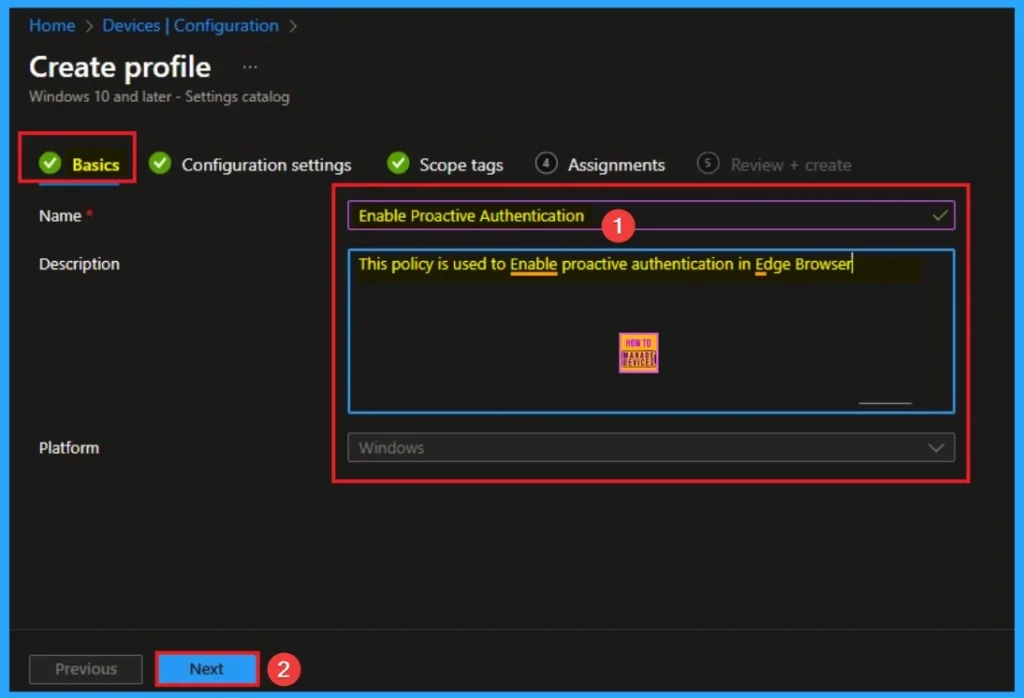Screen dimensions: 1024x698
Task: Click the validation checkmark in Name field
Action: pos(940,215)
